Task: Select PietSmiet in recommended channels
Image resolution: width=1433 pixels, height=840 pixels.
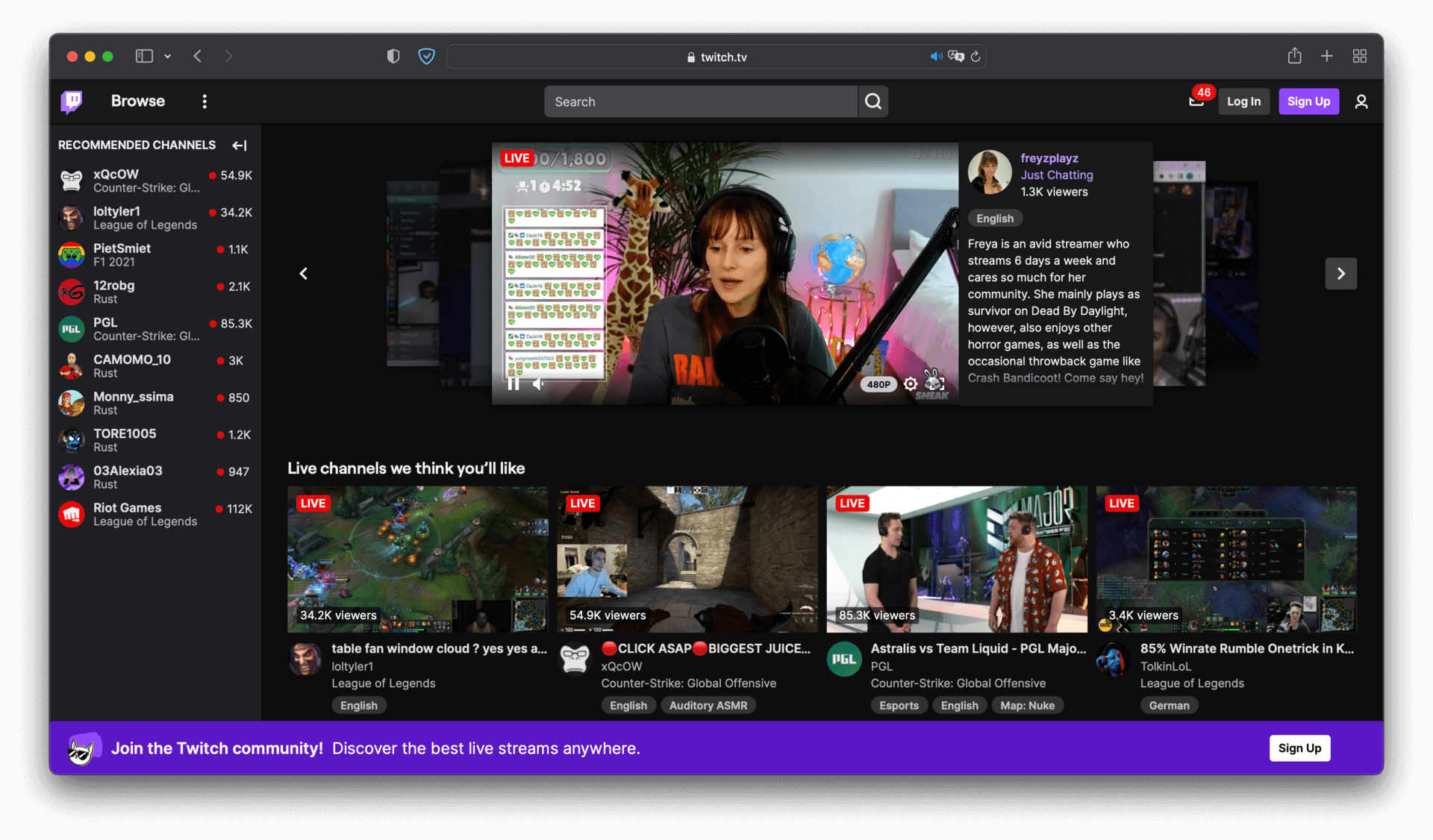Action: click(155, 254)
